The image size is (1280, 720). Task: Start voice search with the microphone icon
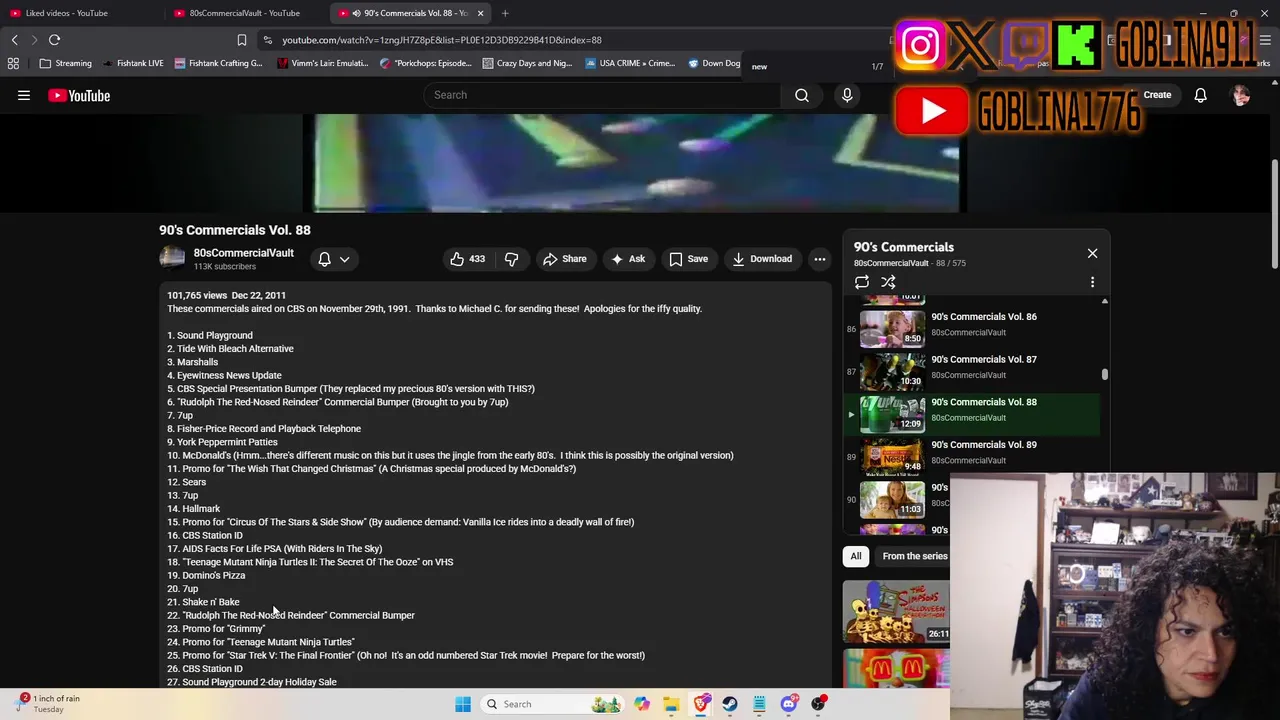[x=847, y=95]
